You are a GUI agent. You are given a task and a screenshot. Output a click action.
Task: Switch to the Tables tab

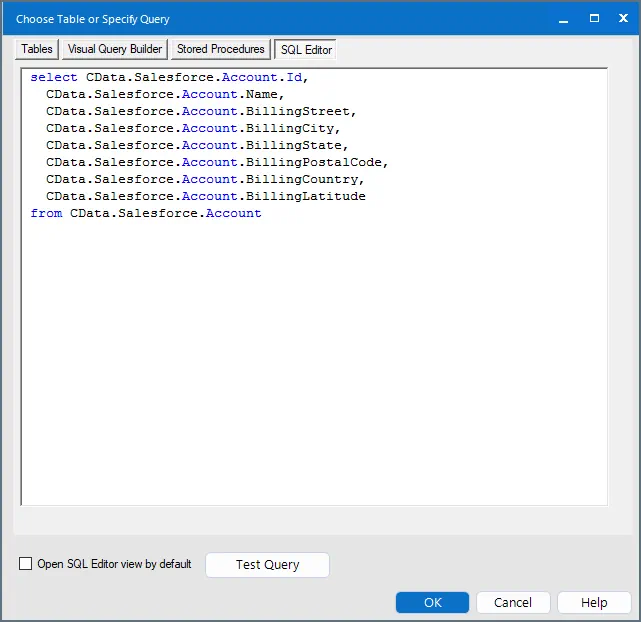tap(37, 49)
